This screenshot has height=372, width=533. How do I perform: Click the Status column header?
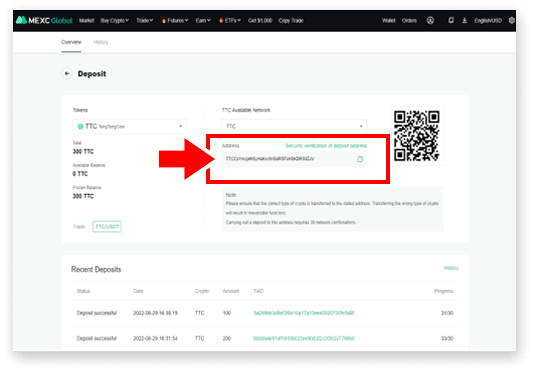83,291
